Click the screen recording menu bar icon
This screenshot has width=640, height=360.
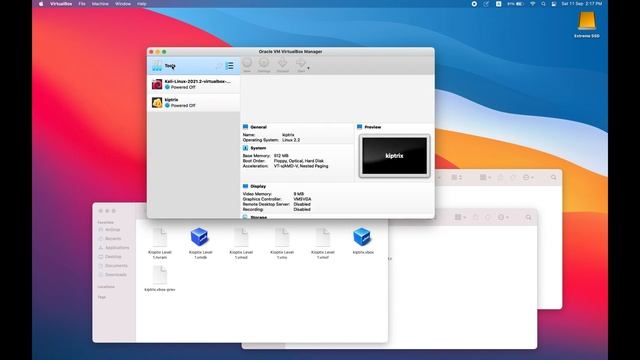click(x=474, y=4)
